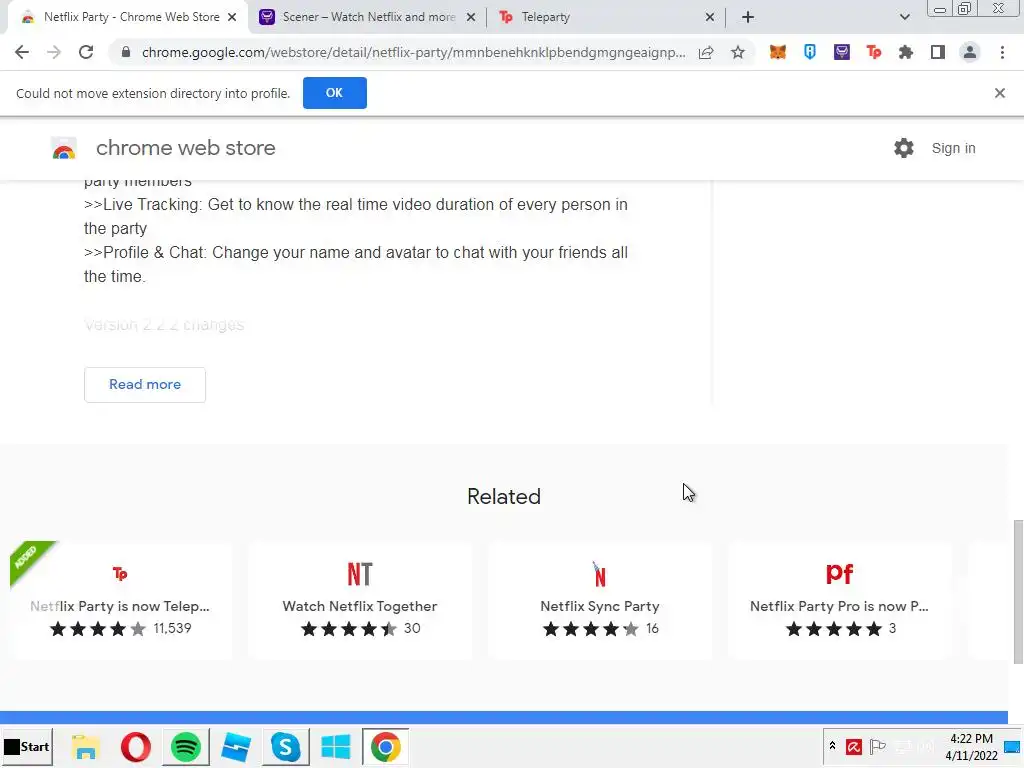This screenshot has width=1024, height=768.
Task: Open Netflix Sync Party related extension
Action: click(600, 601)
